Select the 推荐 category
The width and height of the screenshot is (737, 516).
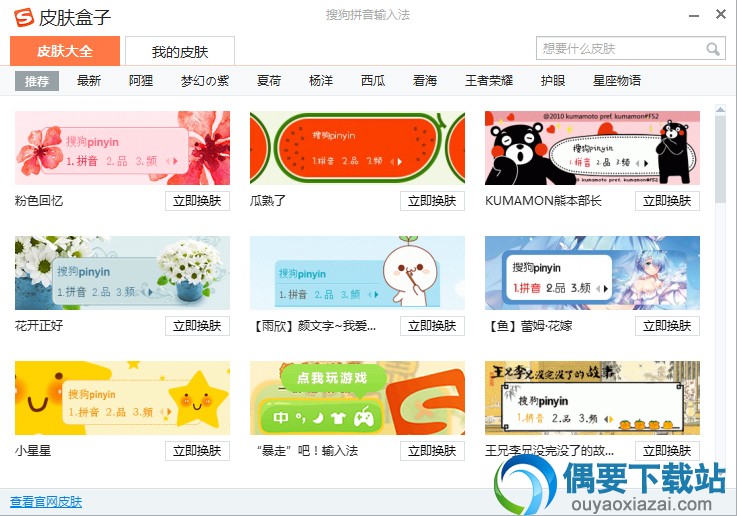click(x=37, y=81)
